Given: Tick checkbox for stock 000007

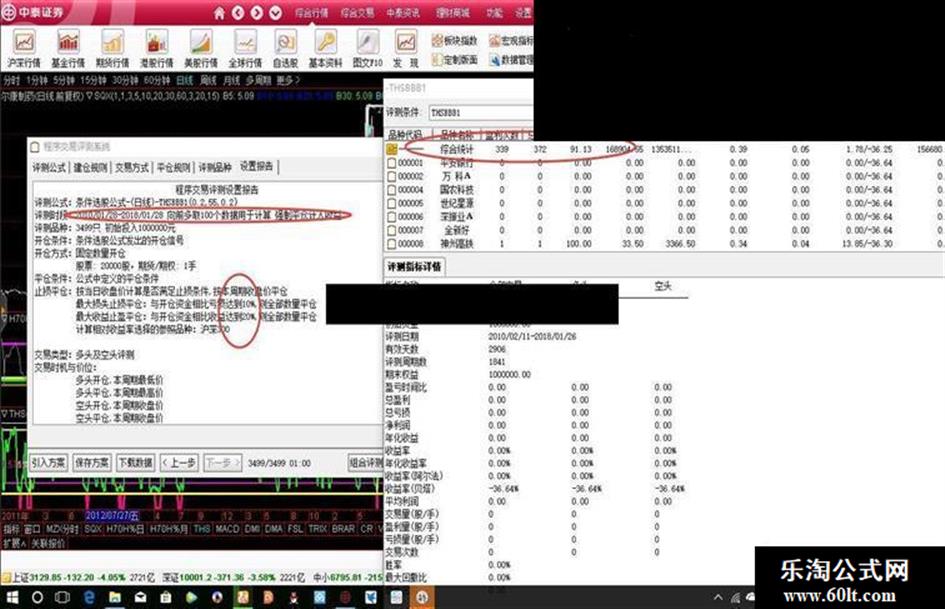Looking at the screenshot, I should [392, 230].
